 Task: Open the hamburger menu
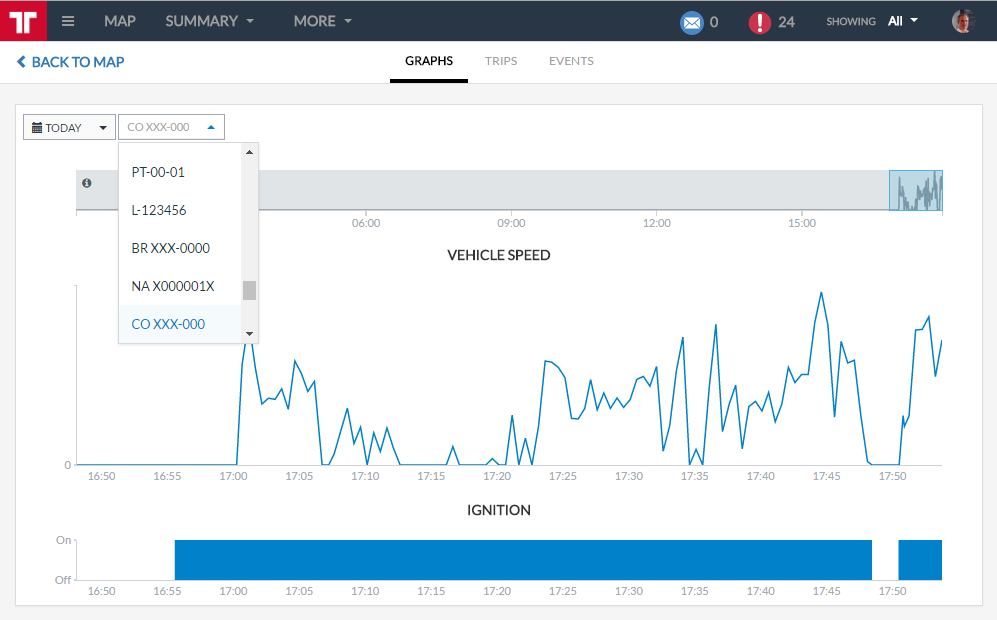point(68,21)
